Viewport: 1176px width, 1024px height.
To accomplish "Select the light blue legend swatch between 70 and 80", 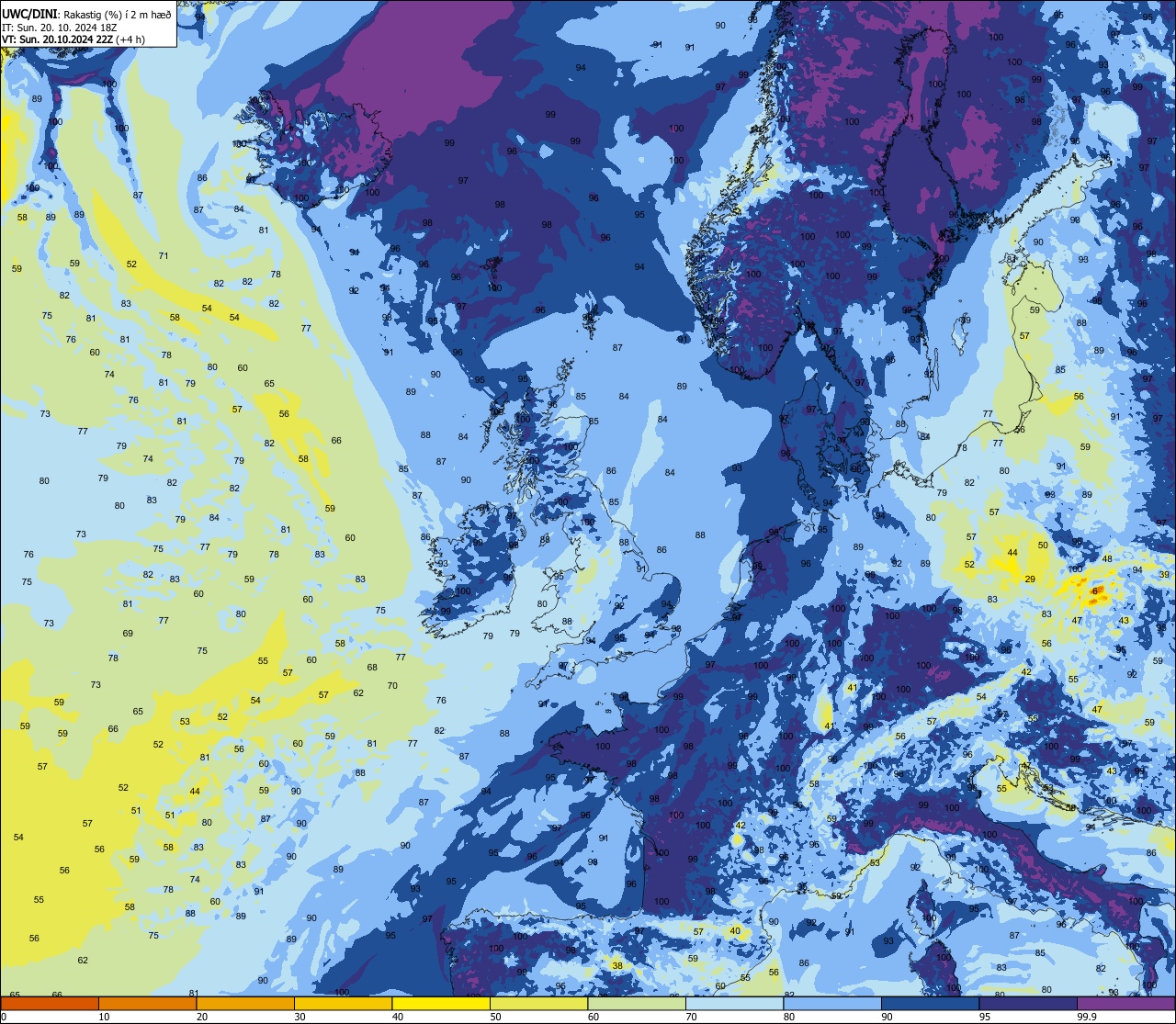I will click(x=734, y=1003).
